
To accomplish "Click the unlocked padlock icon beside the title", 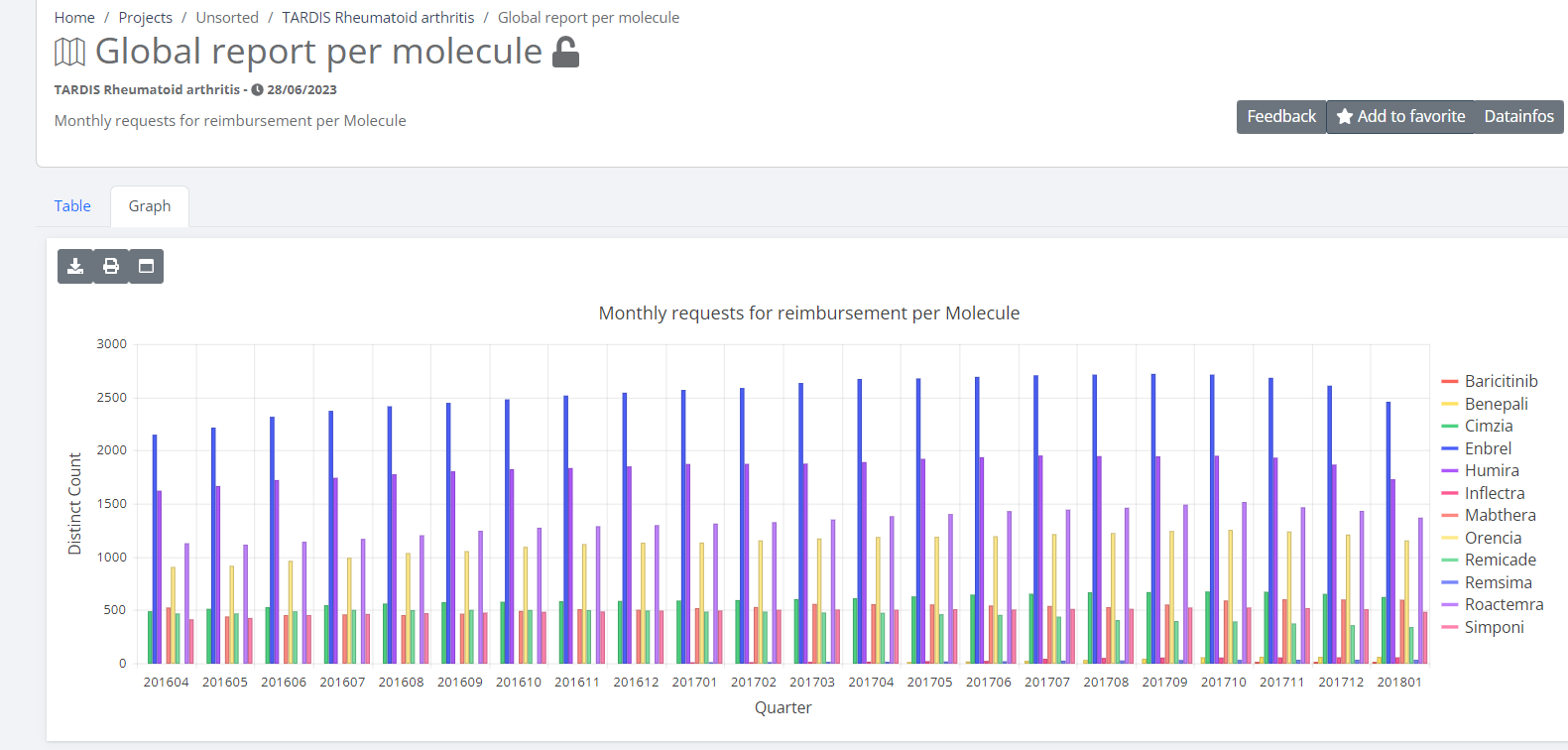I will [565, 52].
